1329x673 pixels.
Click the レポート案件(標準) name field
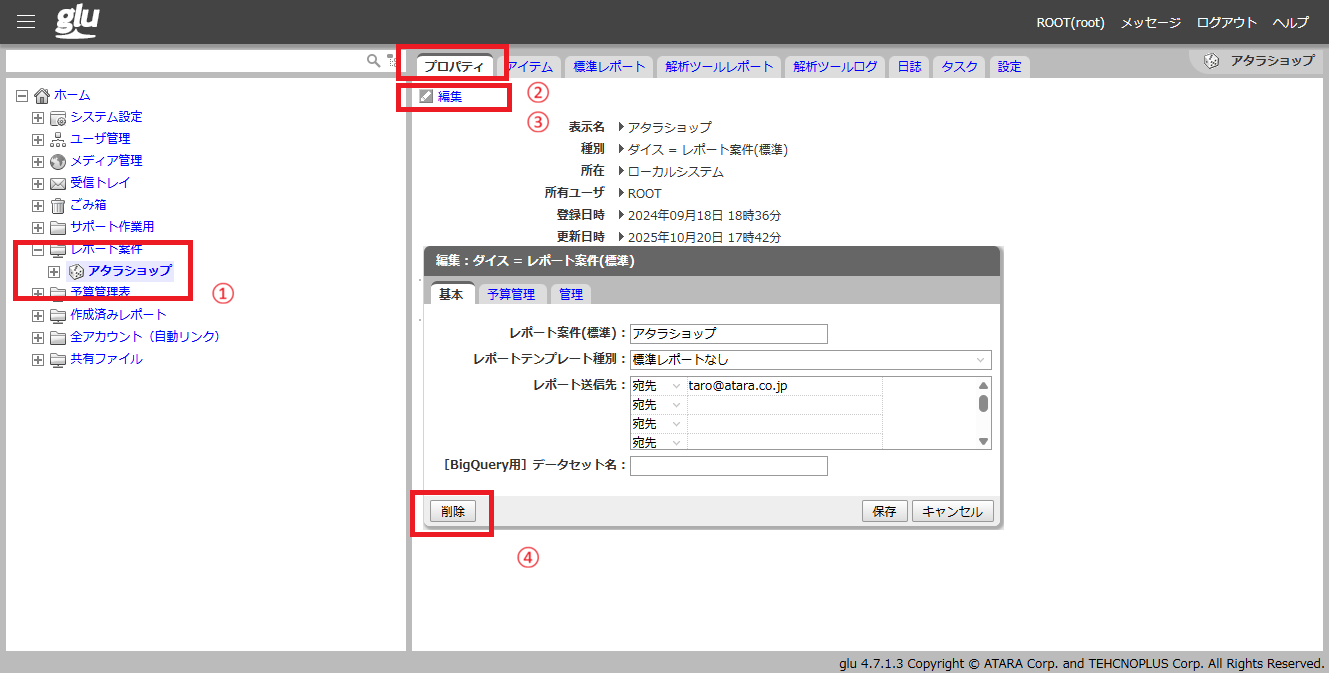(728, 334)
